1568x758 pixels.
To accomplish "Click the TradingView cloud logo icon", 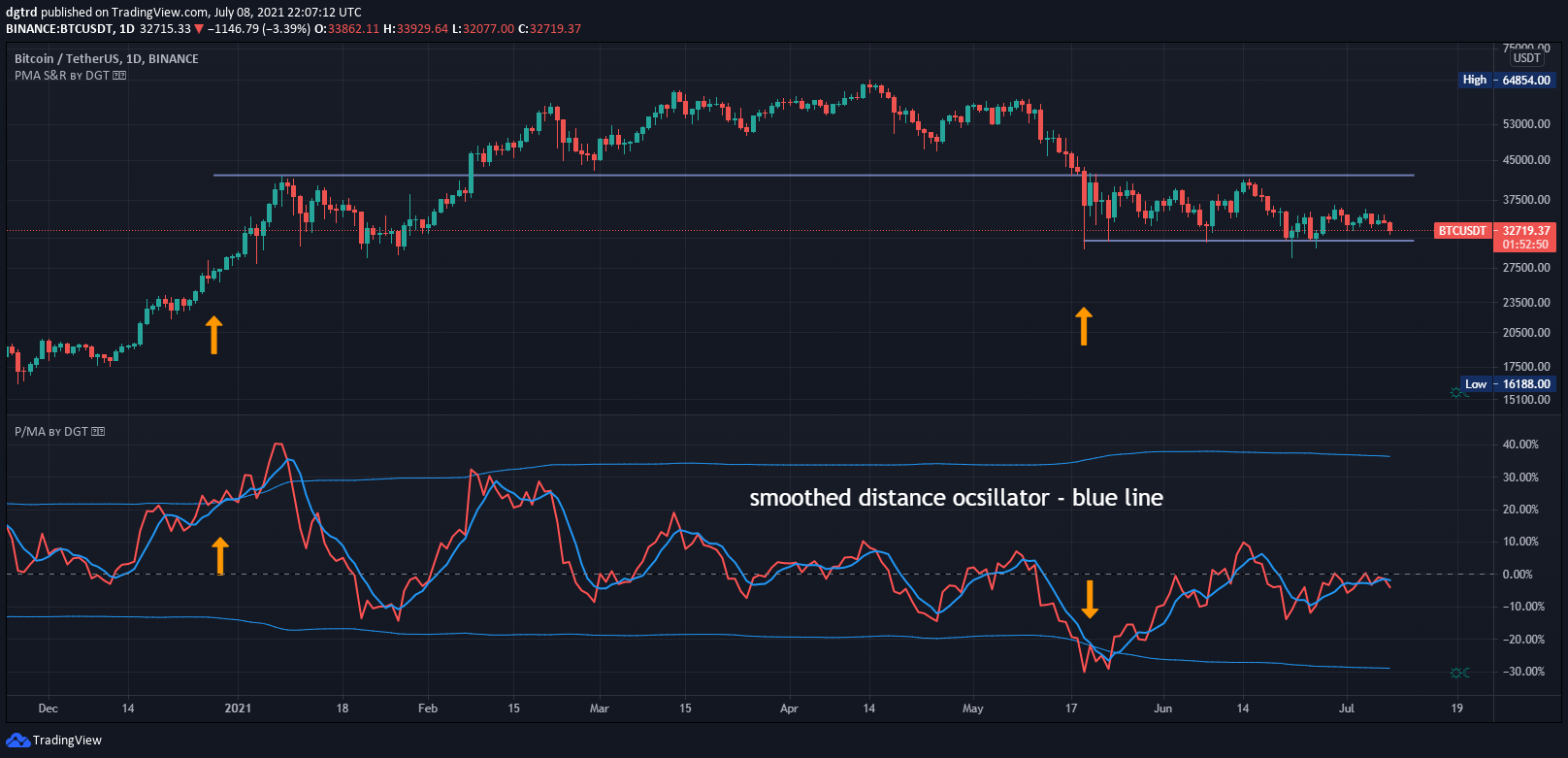I will pyautogui.click(x=17, y=741).
